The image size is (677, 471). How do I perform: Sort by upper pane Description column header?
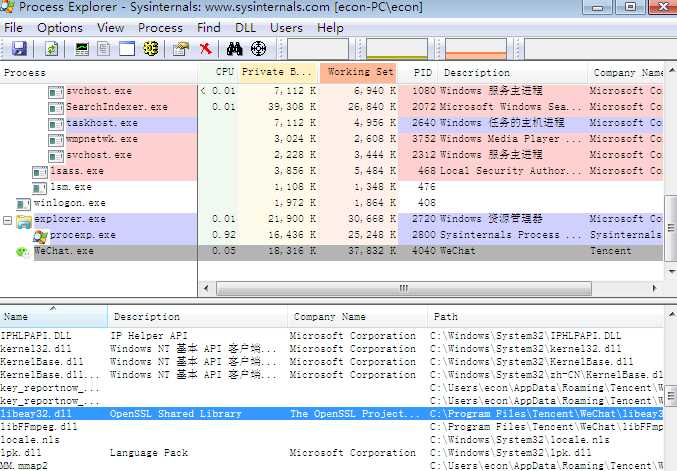[512, 73]
